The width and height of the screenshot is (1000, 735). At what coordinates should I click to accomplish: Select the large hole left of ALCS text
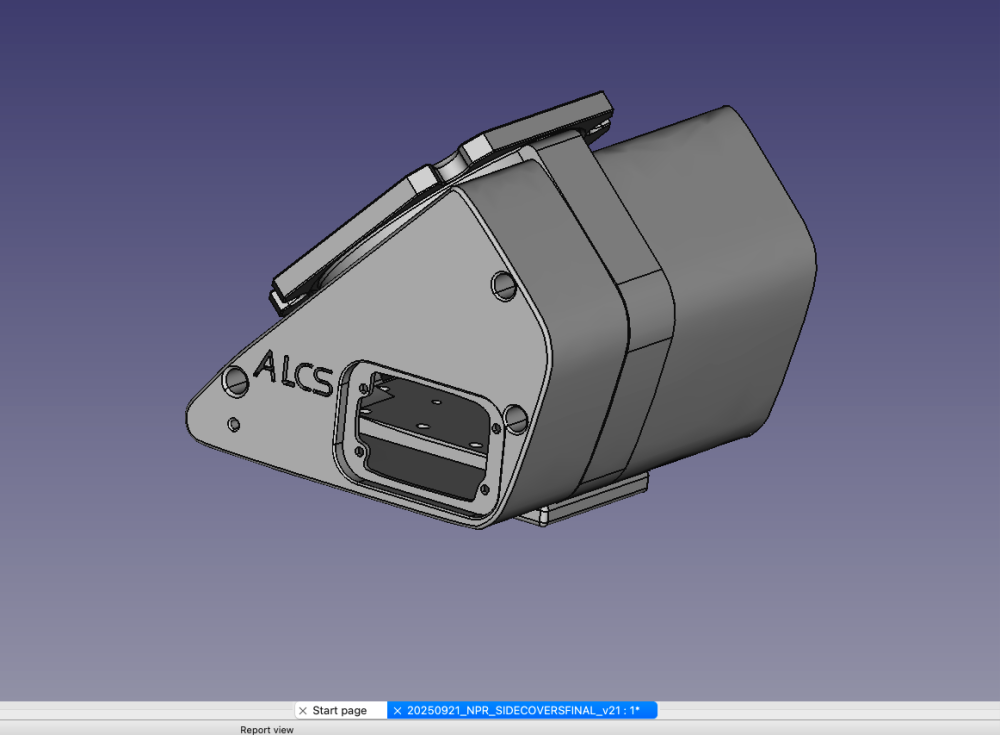pyautogui.click(x=235, y=382)
